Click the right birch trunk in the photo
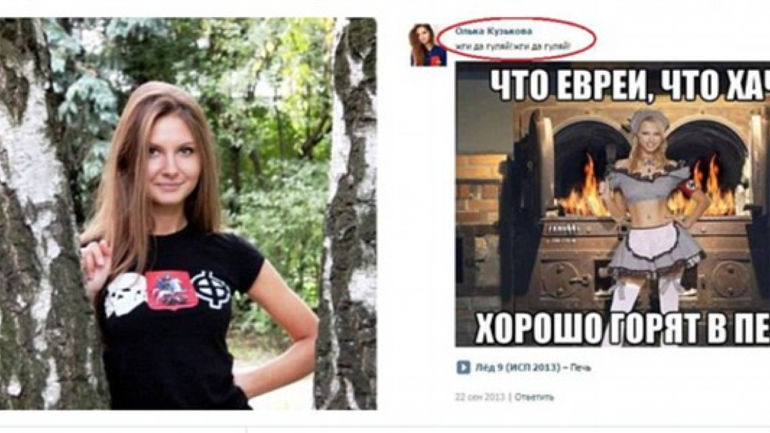This screenshot has width=770, height=433. tap(346, 214)
